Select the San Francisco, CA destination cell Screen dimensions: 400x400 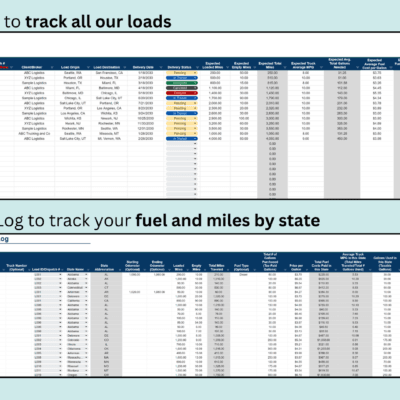109,73
